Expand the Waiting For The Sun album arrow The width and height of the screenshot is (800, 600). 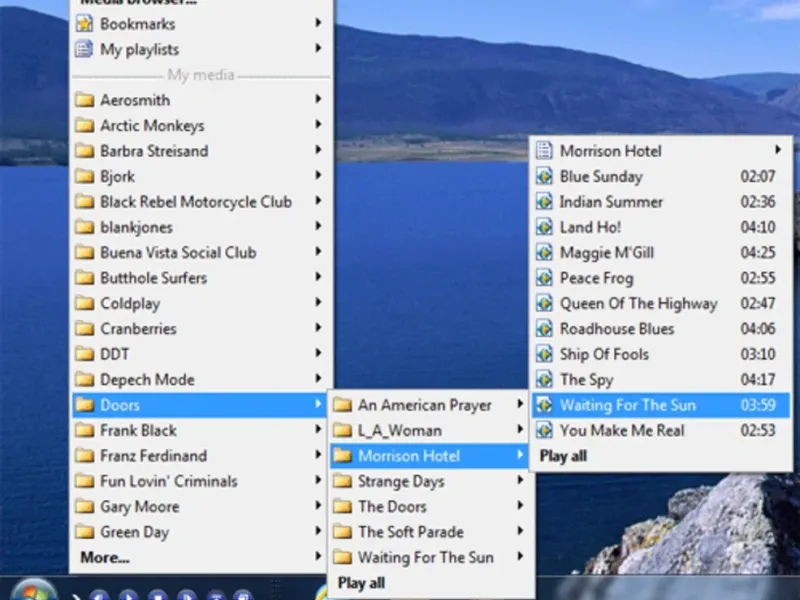520,556
